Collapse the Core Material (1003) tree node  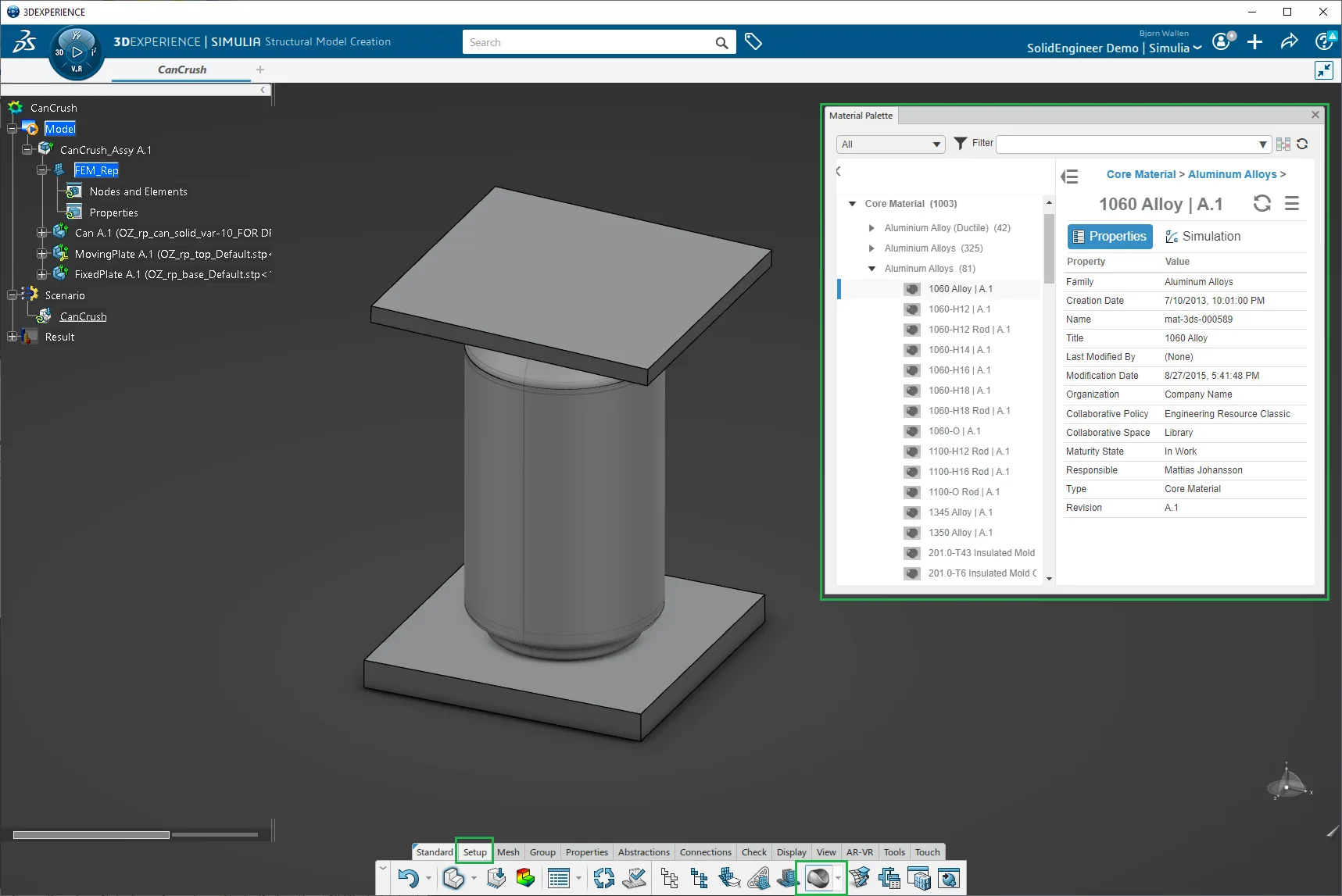[x=853, y=204]
